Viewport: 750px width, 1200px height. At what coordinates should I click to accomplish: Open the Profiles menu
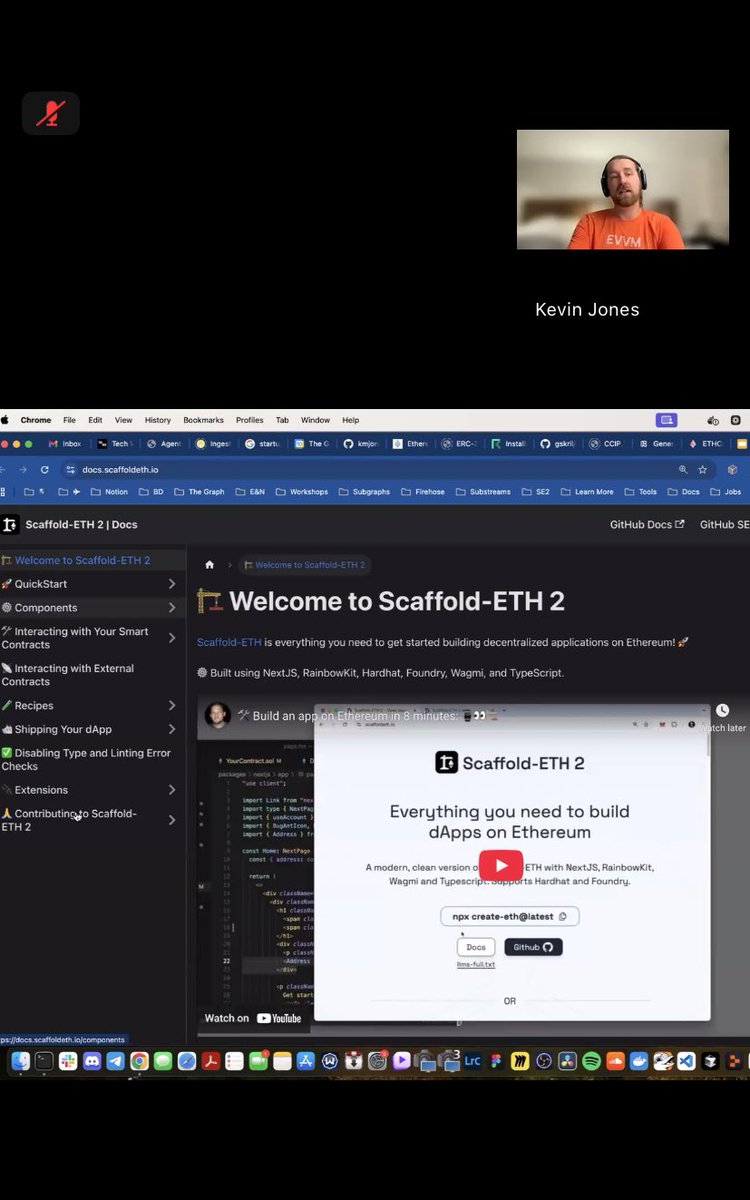click(x=250, y=420)
